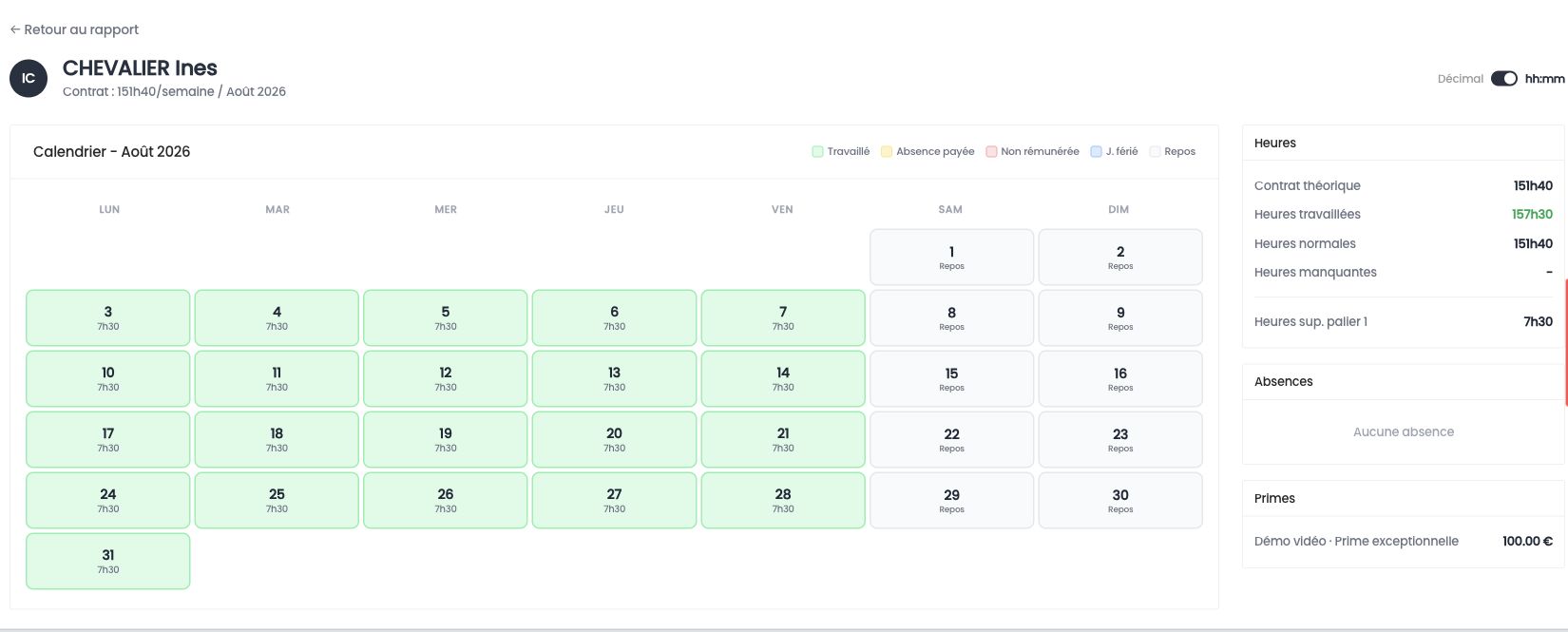Open day 25 worked cell
Viewport: 1568px width, 632px height.
pyautogui.click(x=277, y=500)
